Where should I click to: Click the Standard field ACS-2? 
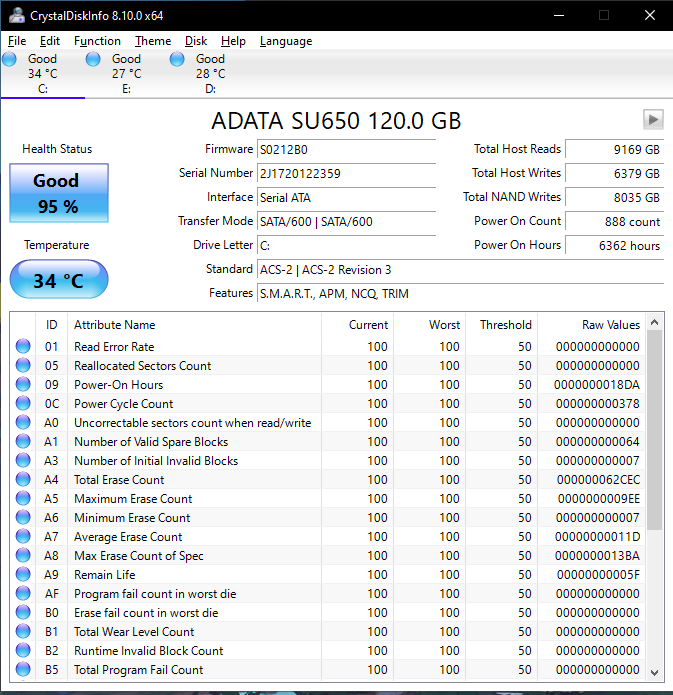[460, 269]
